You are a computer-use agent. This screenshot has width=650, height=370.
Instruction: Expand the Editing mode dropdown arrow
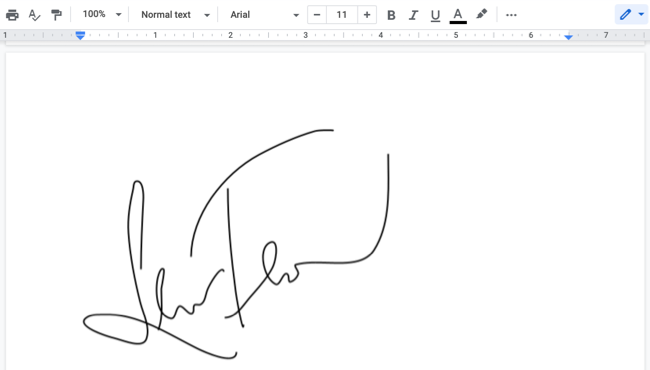click(x=641, y=15)
